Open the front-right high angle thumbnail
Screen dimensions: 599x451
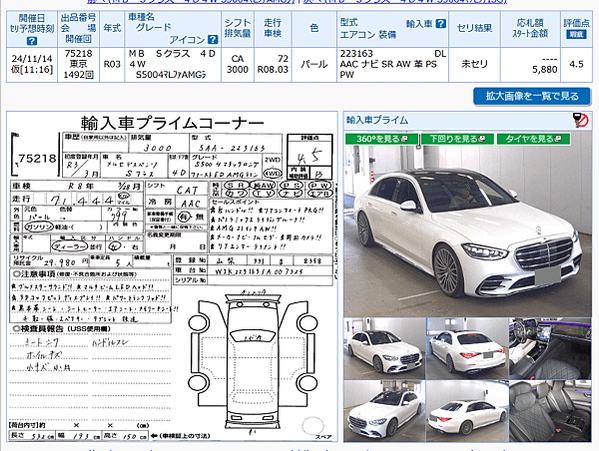tap(384, 411)
